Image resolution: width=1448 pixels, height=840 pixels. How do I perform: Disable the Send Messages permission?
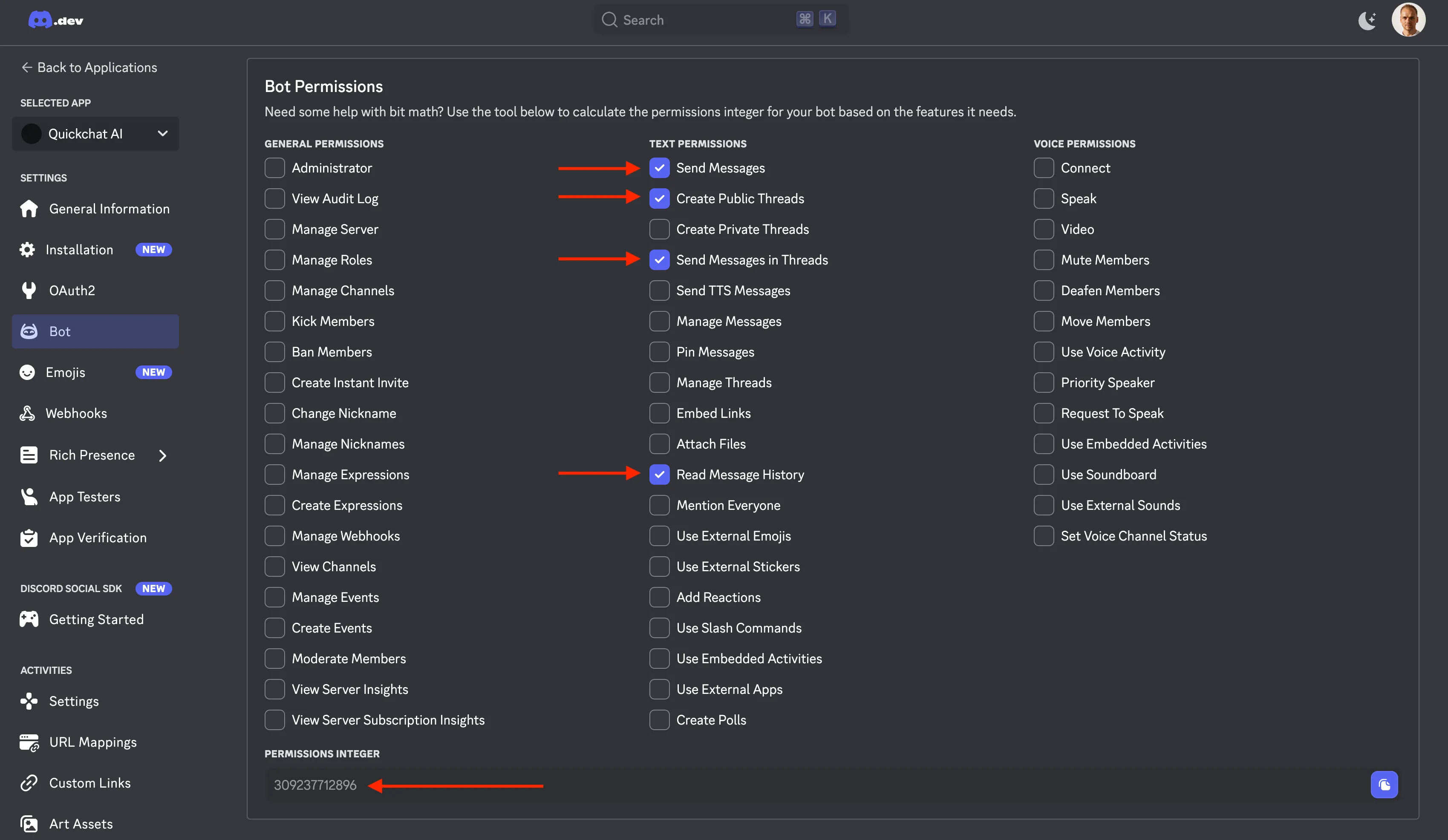point(659,168)
